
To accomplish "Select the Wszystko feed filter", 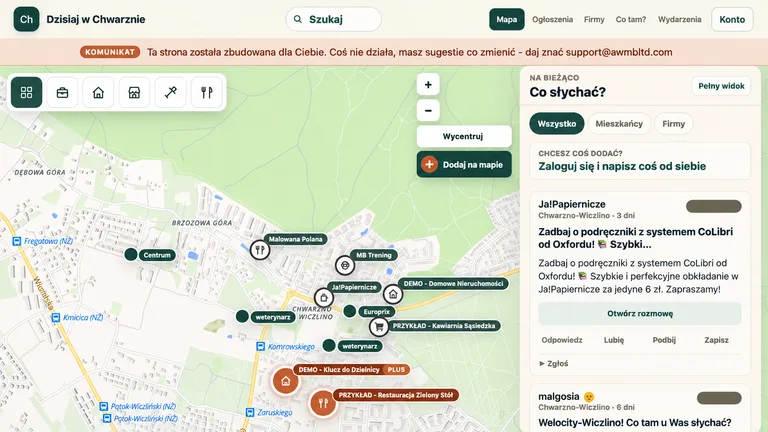I will coord(557,123).
